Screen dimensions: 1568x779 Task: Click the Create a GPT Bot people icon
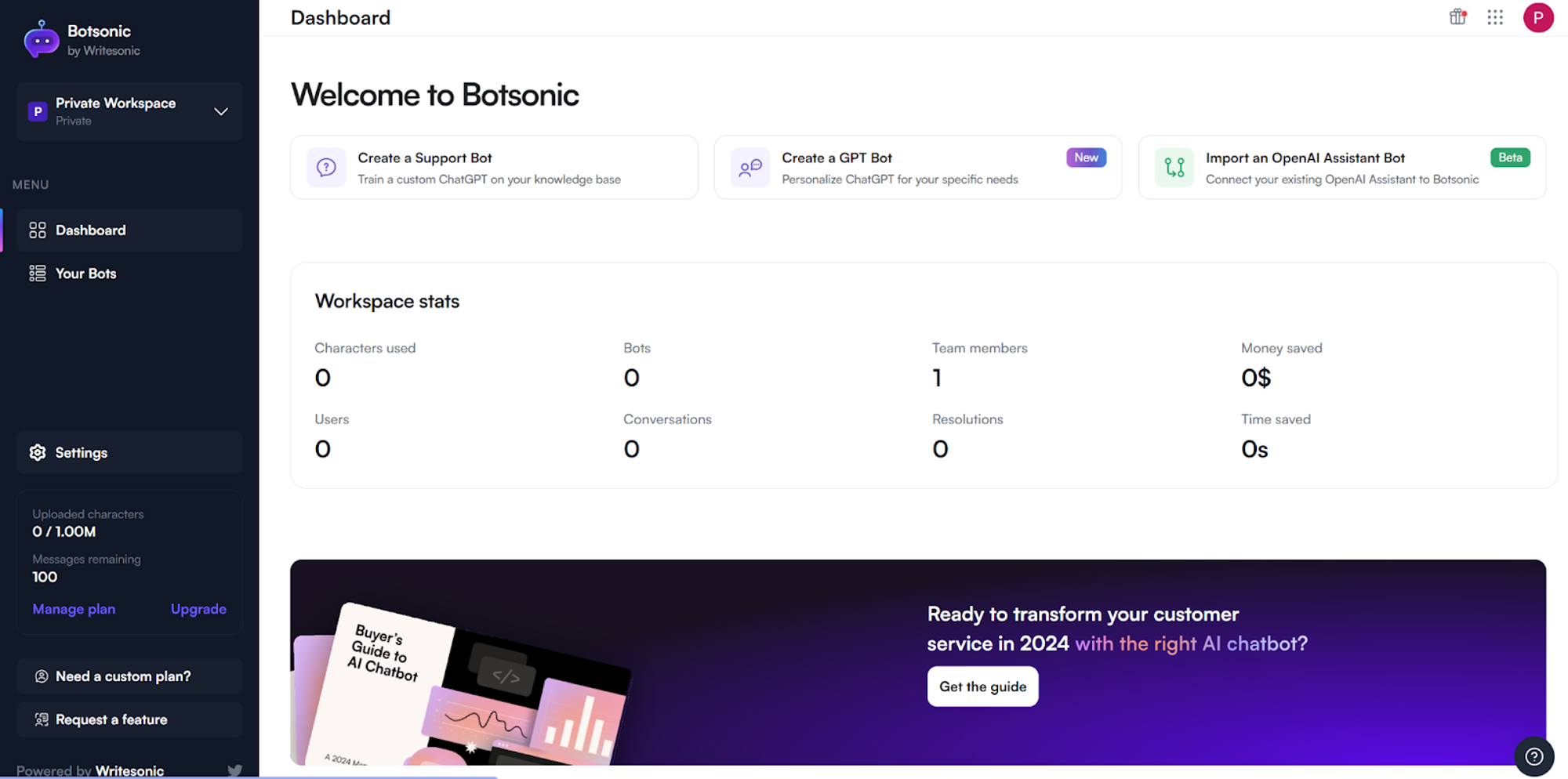[x=750, y=167]
